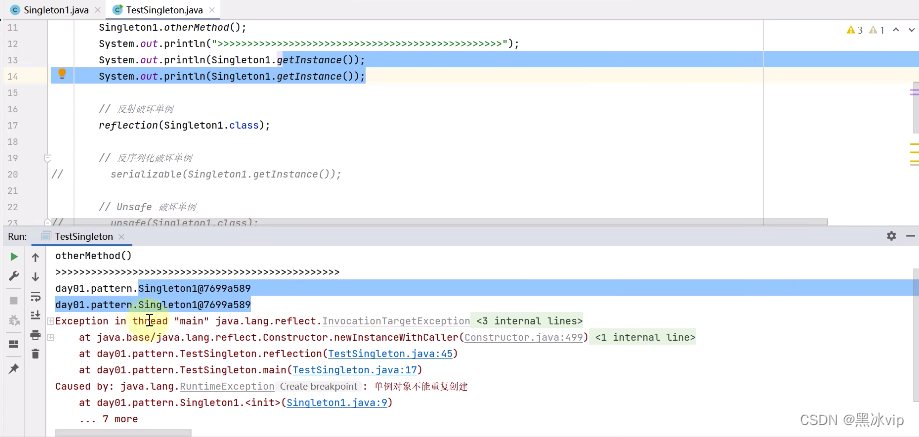The width and height of the screenshot is (919, 437).
Task: Click the console horizontal scrollbar
Action: click(x=123, y=433)
